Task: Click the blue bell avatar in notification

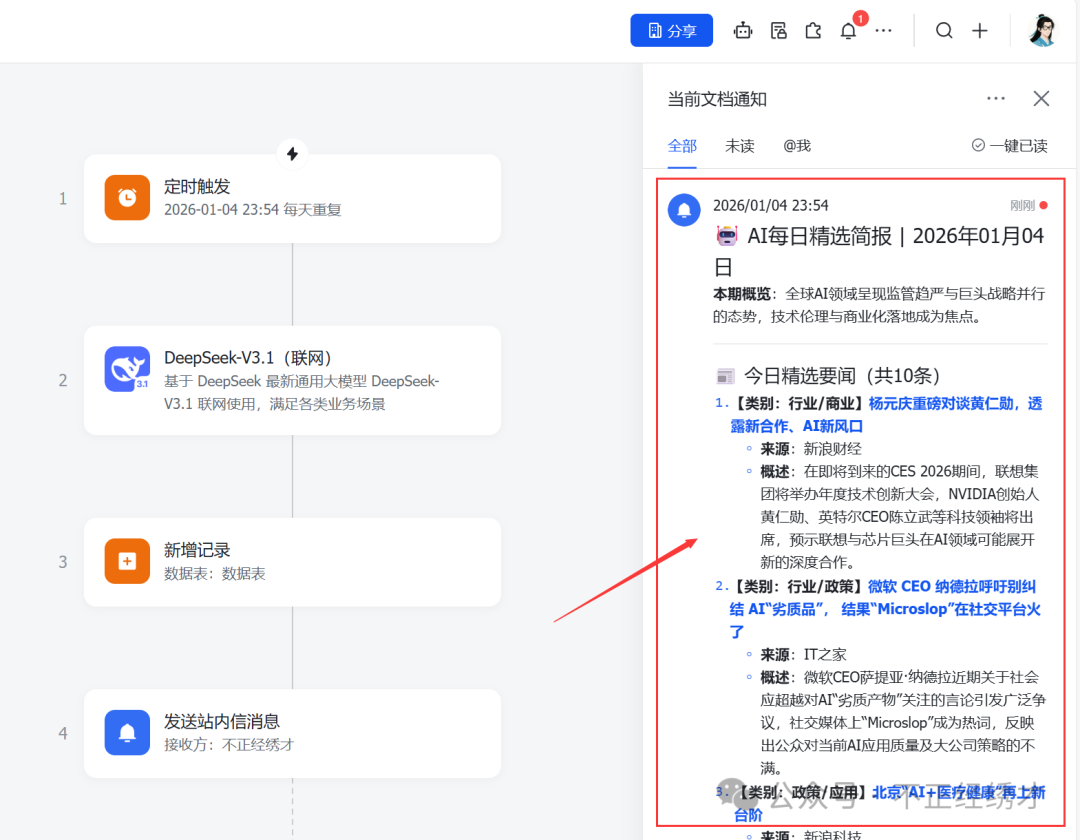Action: 684,209
